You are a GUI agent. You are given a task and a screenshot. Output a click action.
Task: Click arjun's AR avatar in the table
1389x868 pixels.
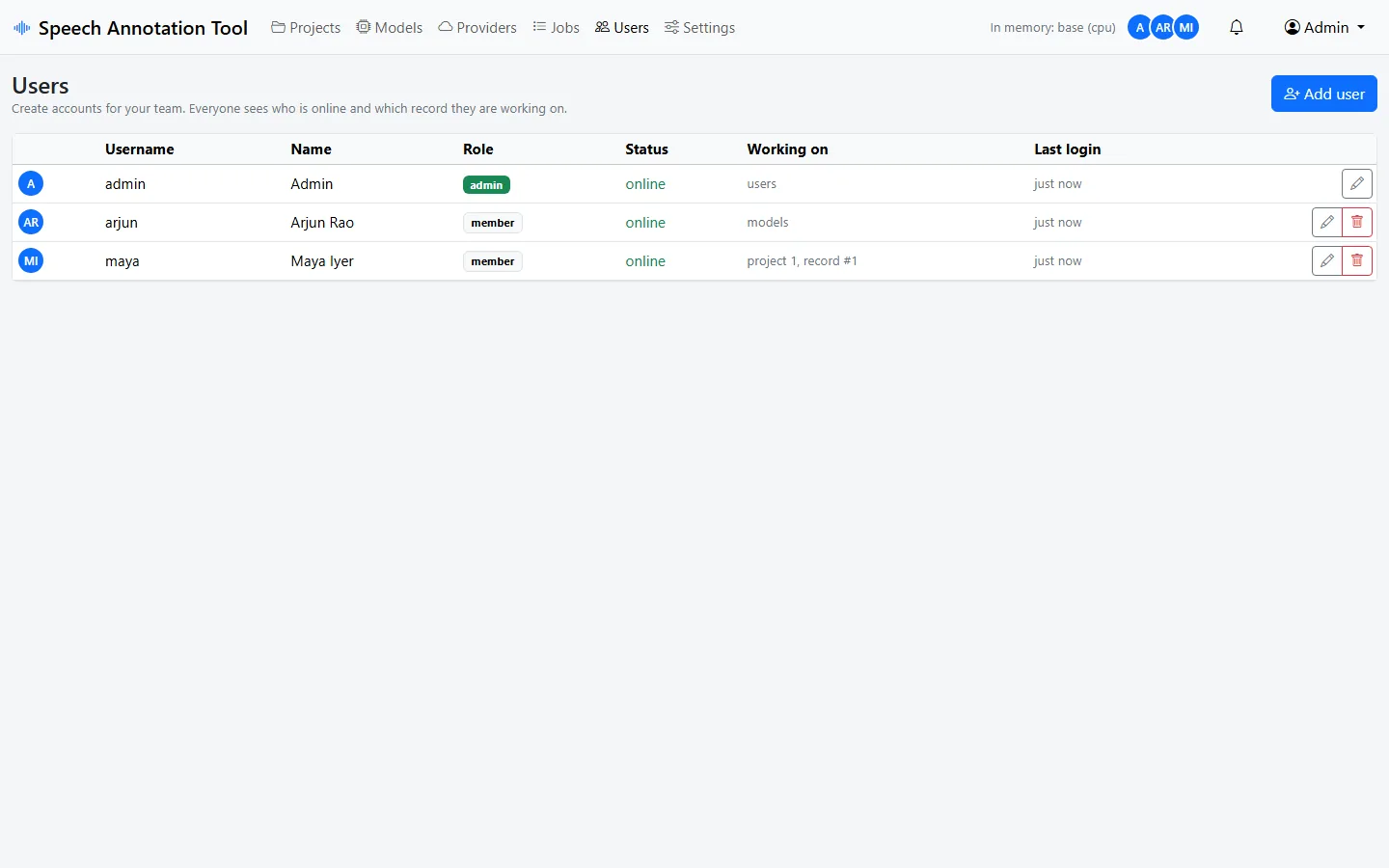point(31,222)
